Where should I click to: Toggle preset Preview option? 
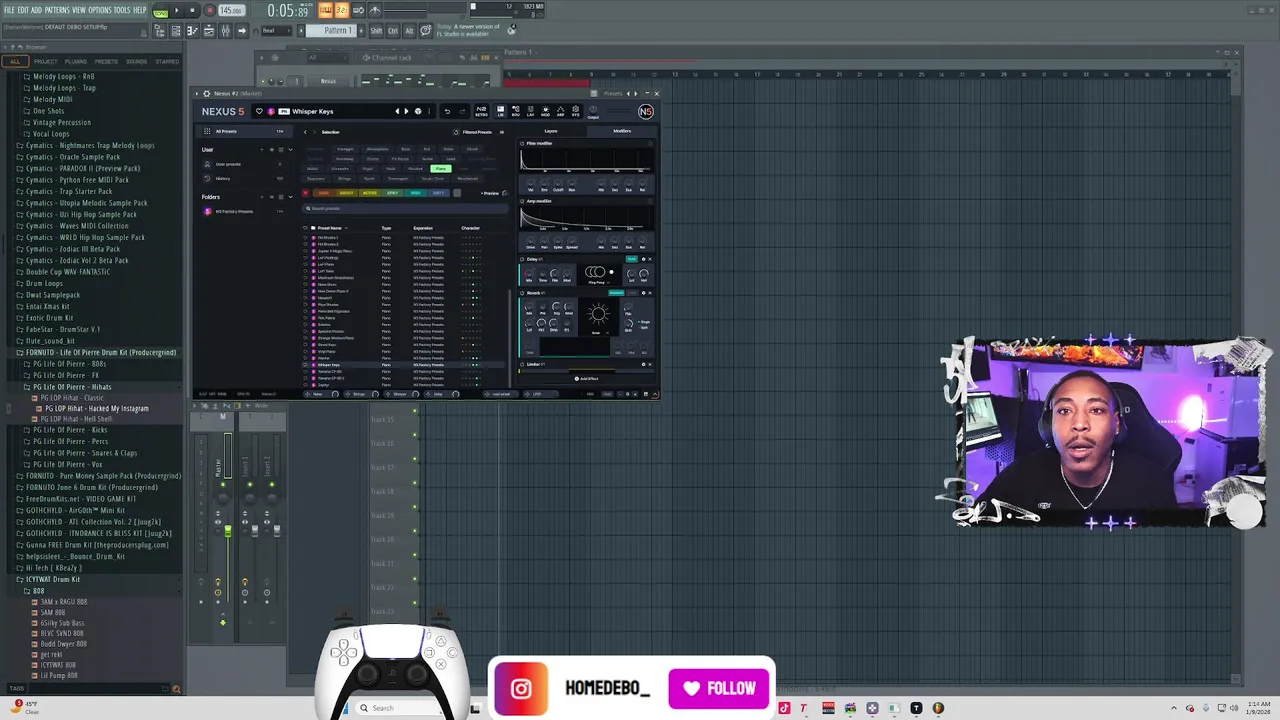(x=491, y=193)
